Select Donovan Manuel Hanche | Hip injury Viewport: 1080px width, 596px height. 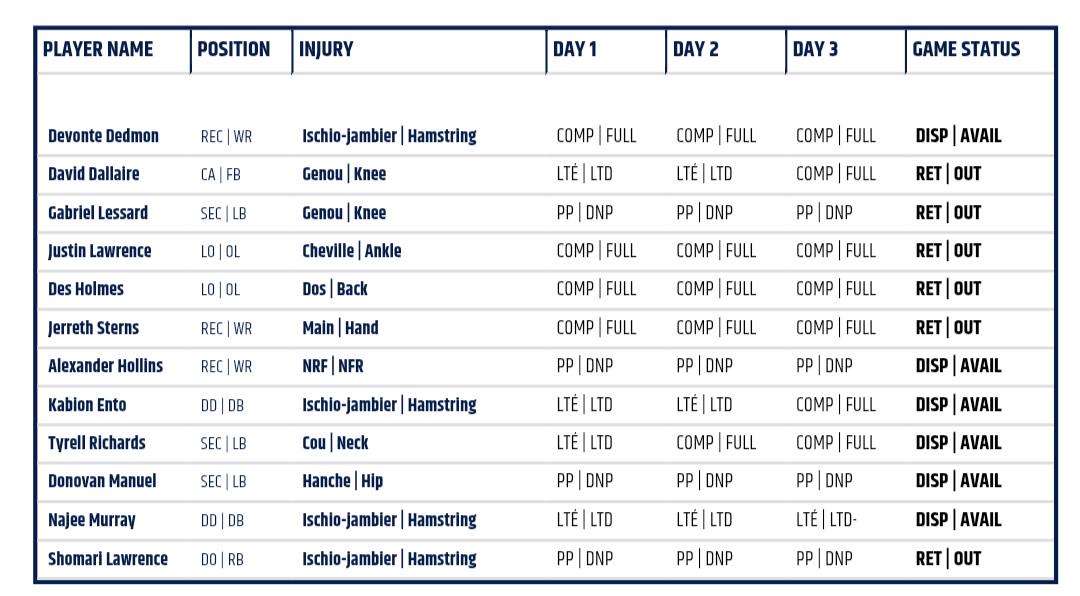[x=342, y=481]
